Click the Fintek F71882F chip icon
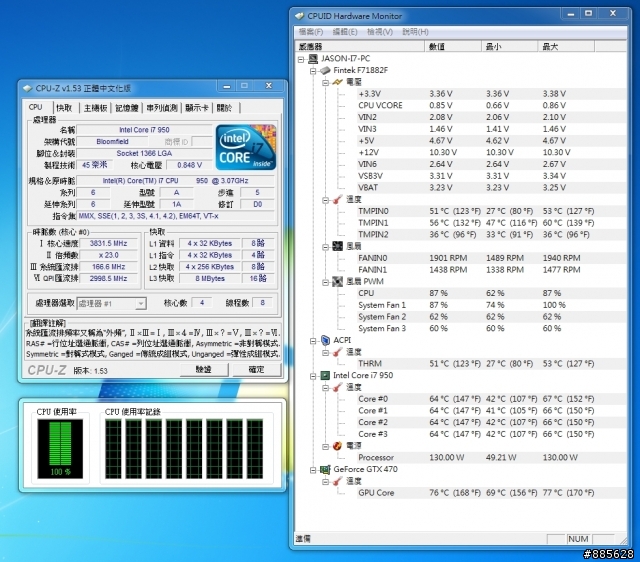Screen dimensions: 640x562 [325, 71]
